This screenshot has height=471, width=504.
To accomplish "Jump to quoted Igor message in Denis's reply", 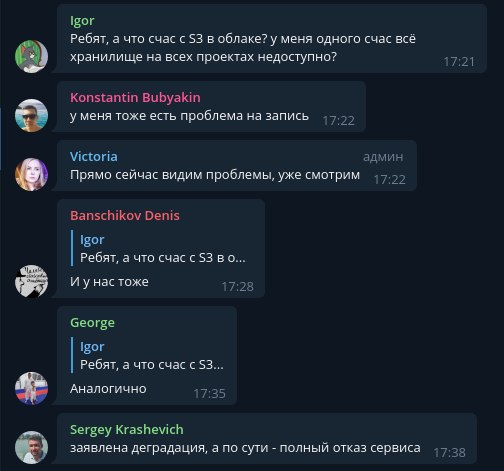I will [x=159, y=248].
